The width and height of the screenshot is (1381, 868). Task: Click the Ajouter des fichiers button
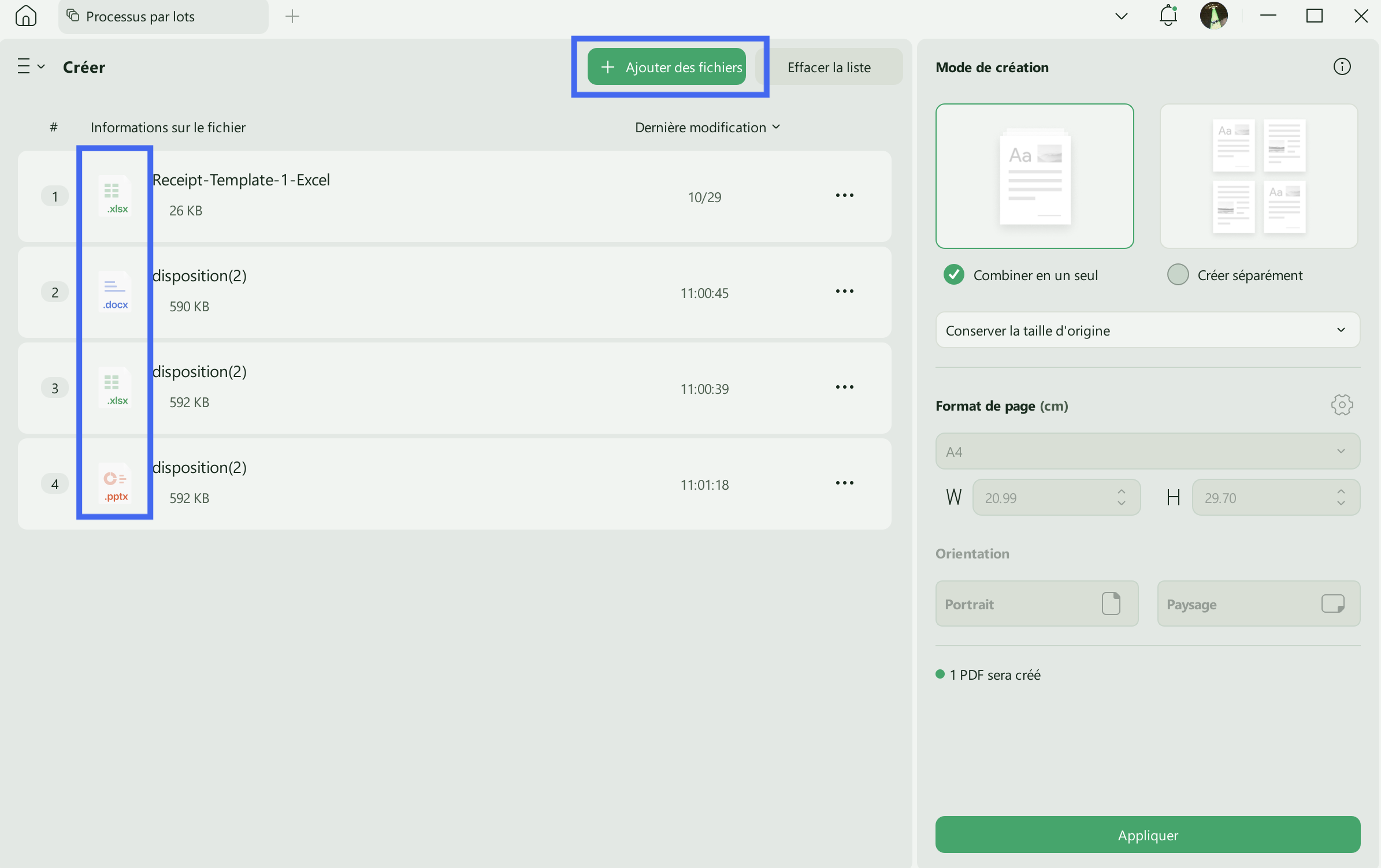(x=666, y=66)
